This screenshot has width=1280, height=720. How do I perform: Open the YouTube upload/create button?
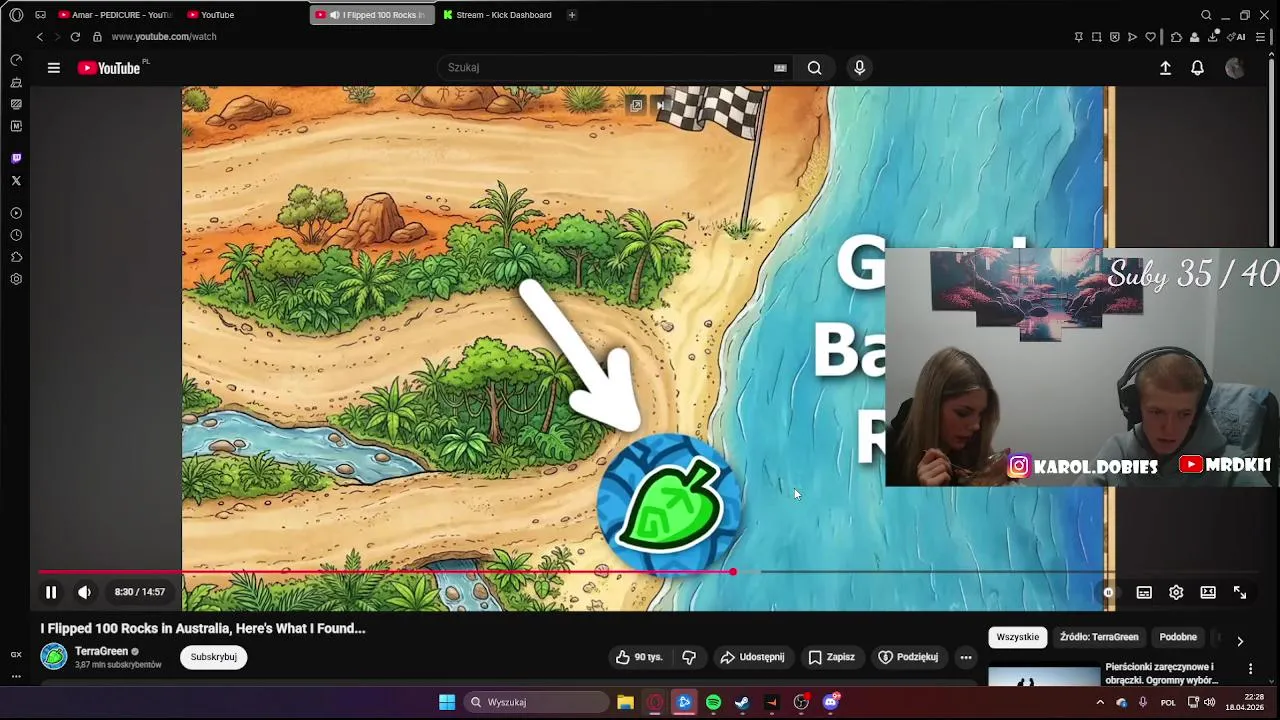coord(1165,68)
